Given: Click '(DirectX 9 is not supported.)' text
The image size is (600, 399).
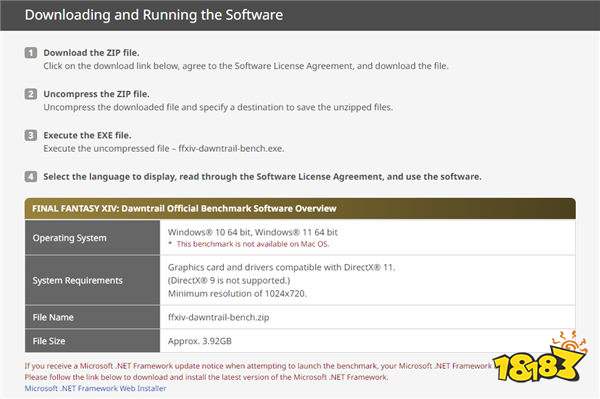Looking at the screenshot, I should tap(229, 280).
